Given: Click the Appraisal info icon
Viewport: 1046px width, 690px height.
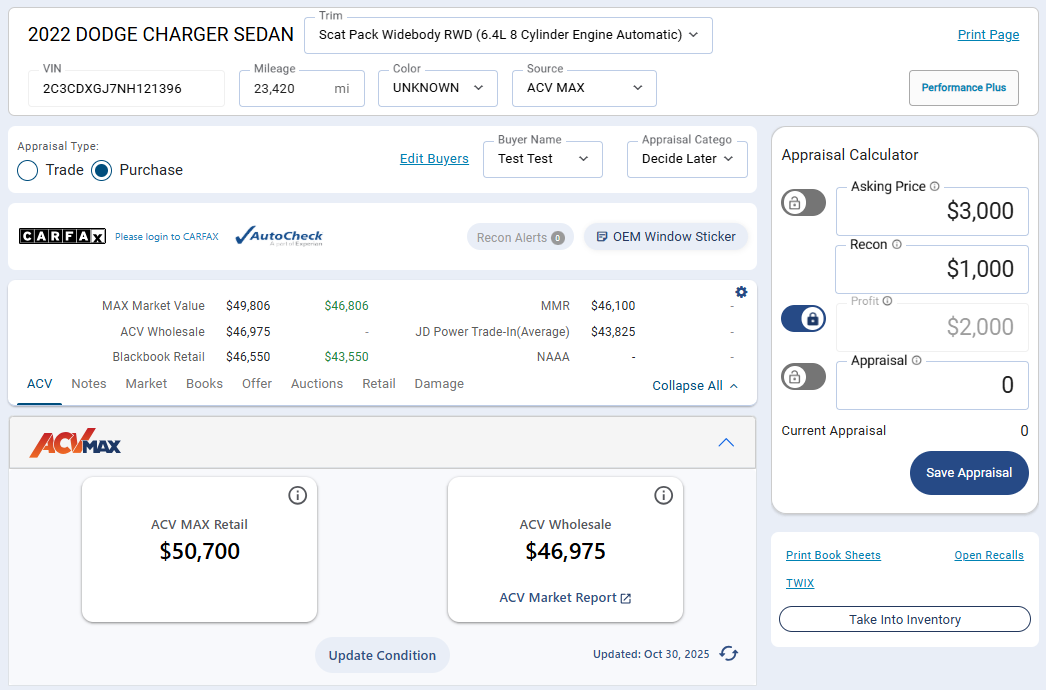Looking at the screenshot, I should point(917,360).
